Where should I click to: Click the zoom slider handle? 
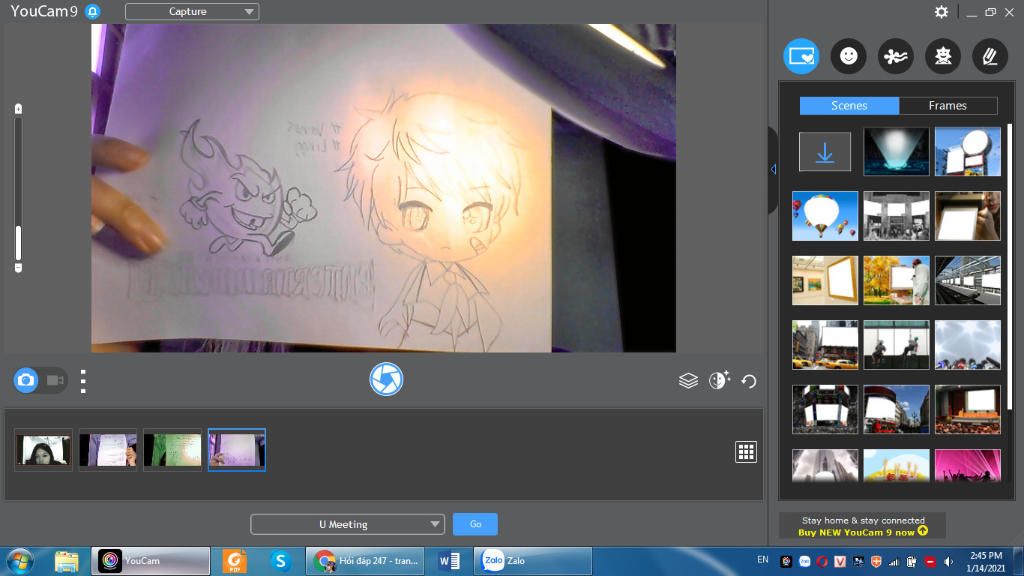(x=18, y=244)
